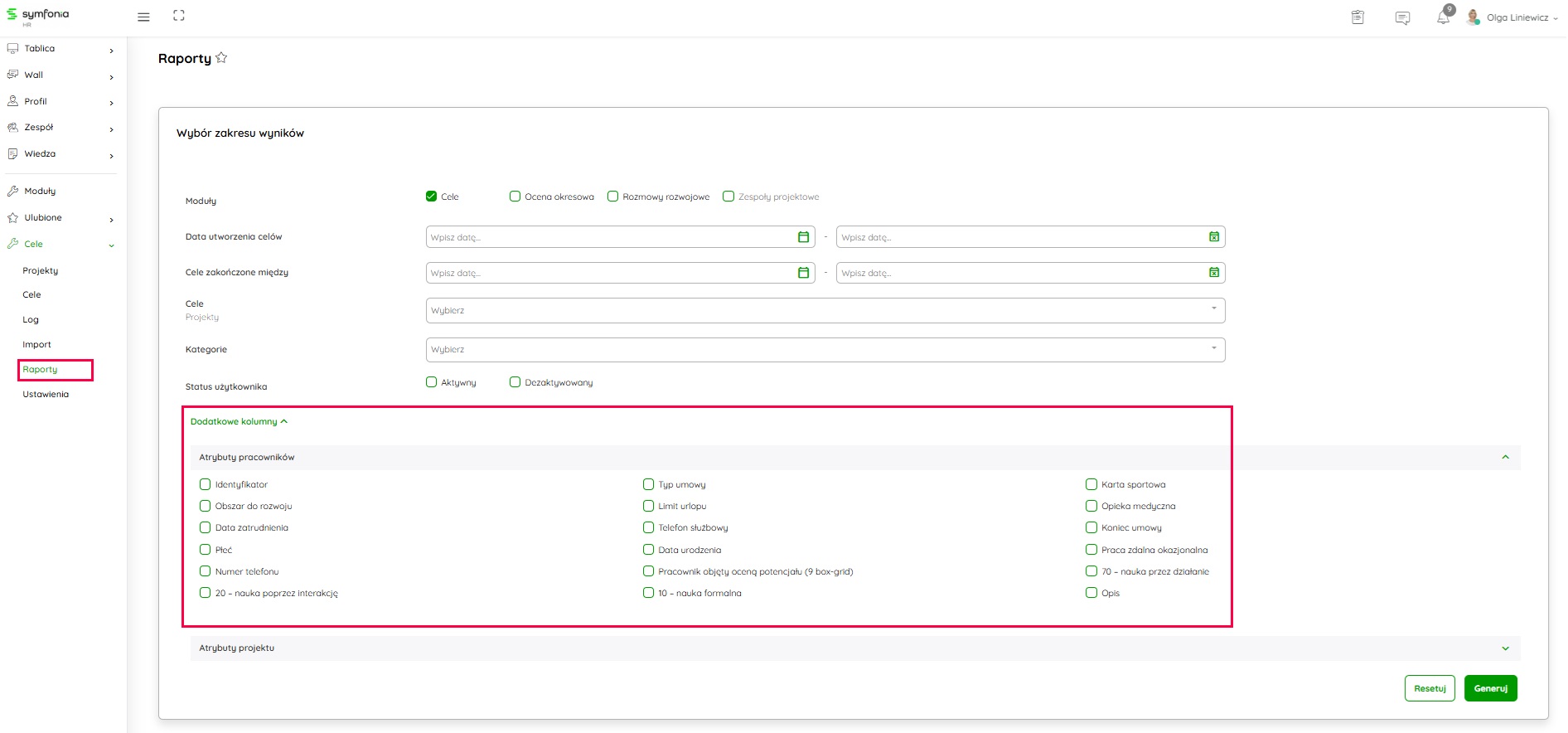This screenshot has height=733, width=1568.
Task: Go to Projekty in sidebar menu
Action: pyautogui.click(x=41, y=271)
